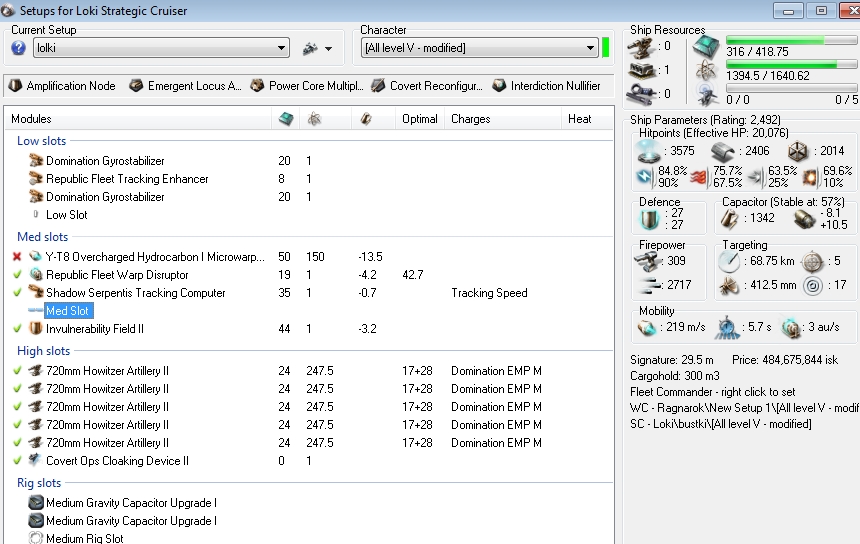The width and height of the screenshot is (860, 544).
Task: Select Republic Fleet Tracking Enhancer module
Action: point(127,179)
